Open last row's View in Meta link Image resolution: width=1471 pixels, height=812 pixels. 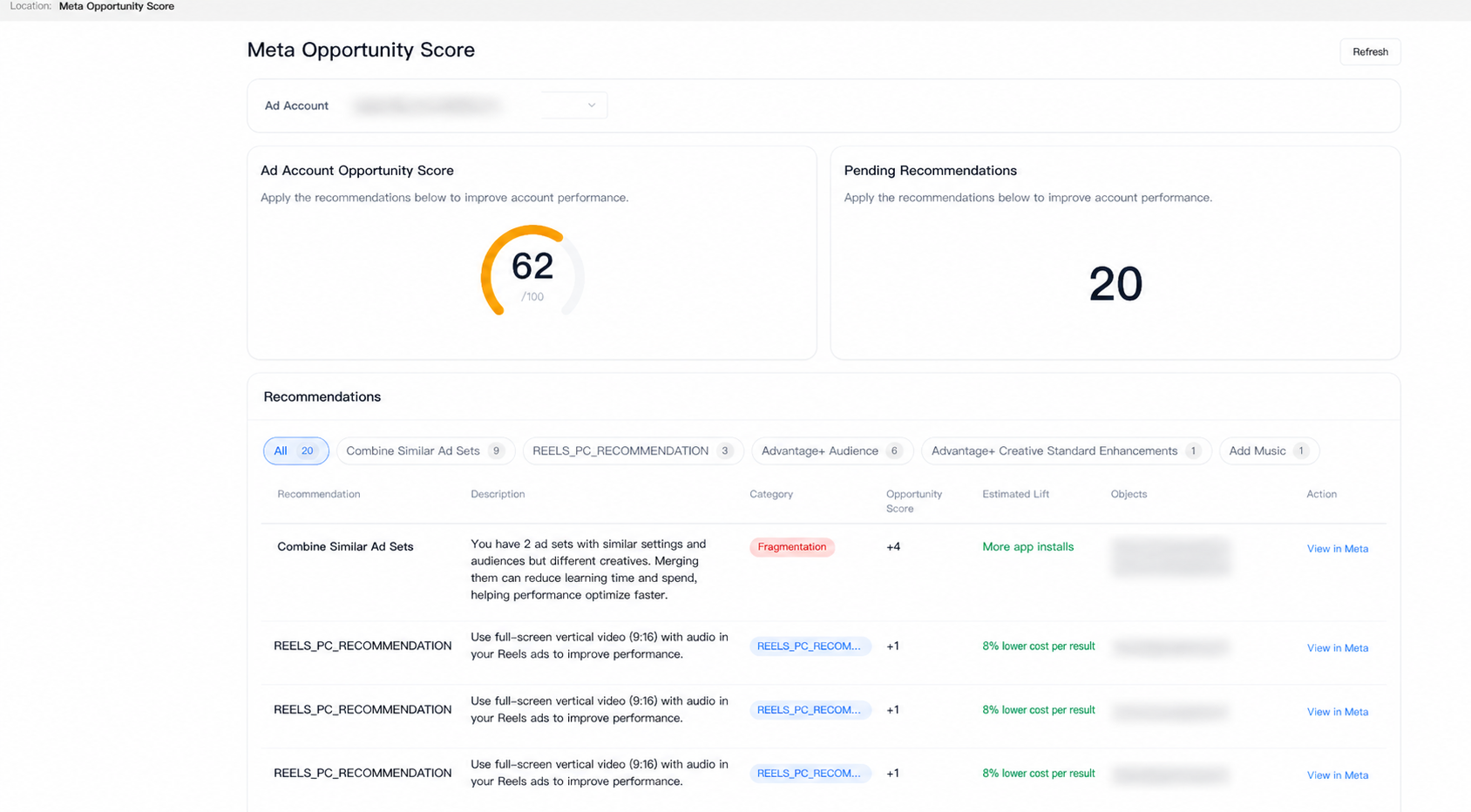pyautogui.click(x=1337, y=775)
